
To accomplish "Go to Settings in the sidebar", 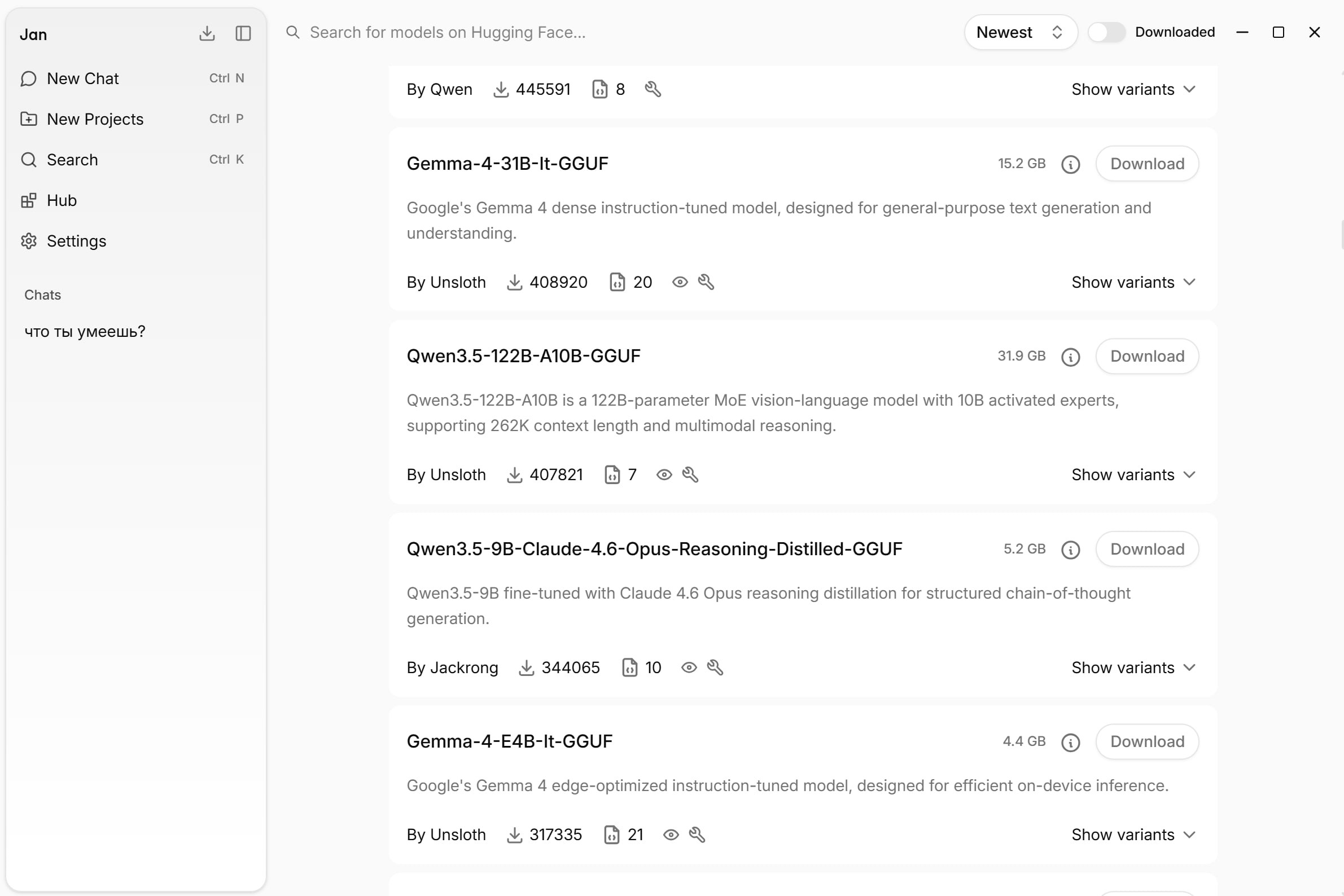I will pos(76,241).
